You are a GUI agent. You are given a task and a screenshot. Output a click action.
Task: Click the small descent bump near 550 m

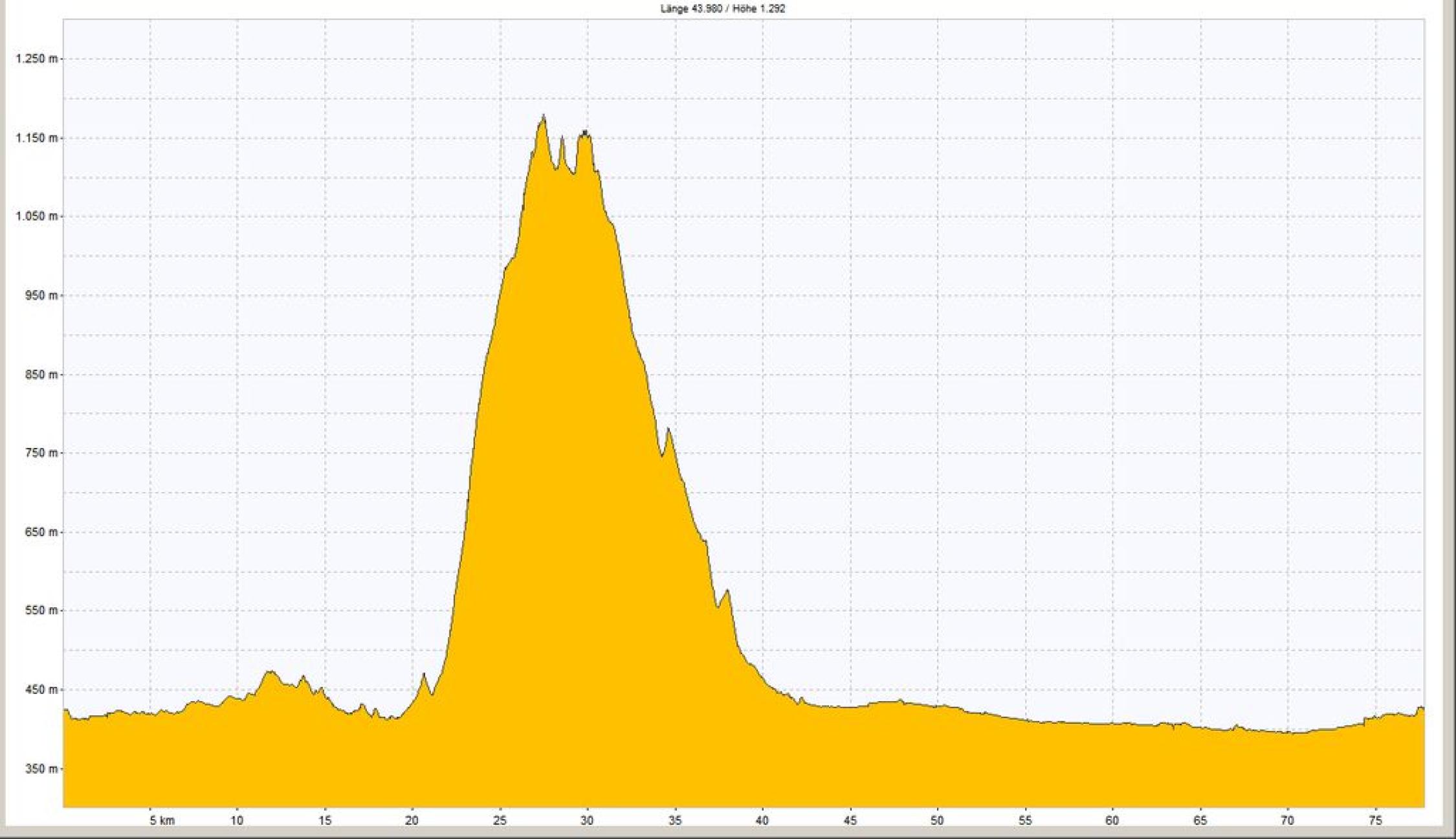coord(727,592)
